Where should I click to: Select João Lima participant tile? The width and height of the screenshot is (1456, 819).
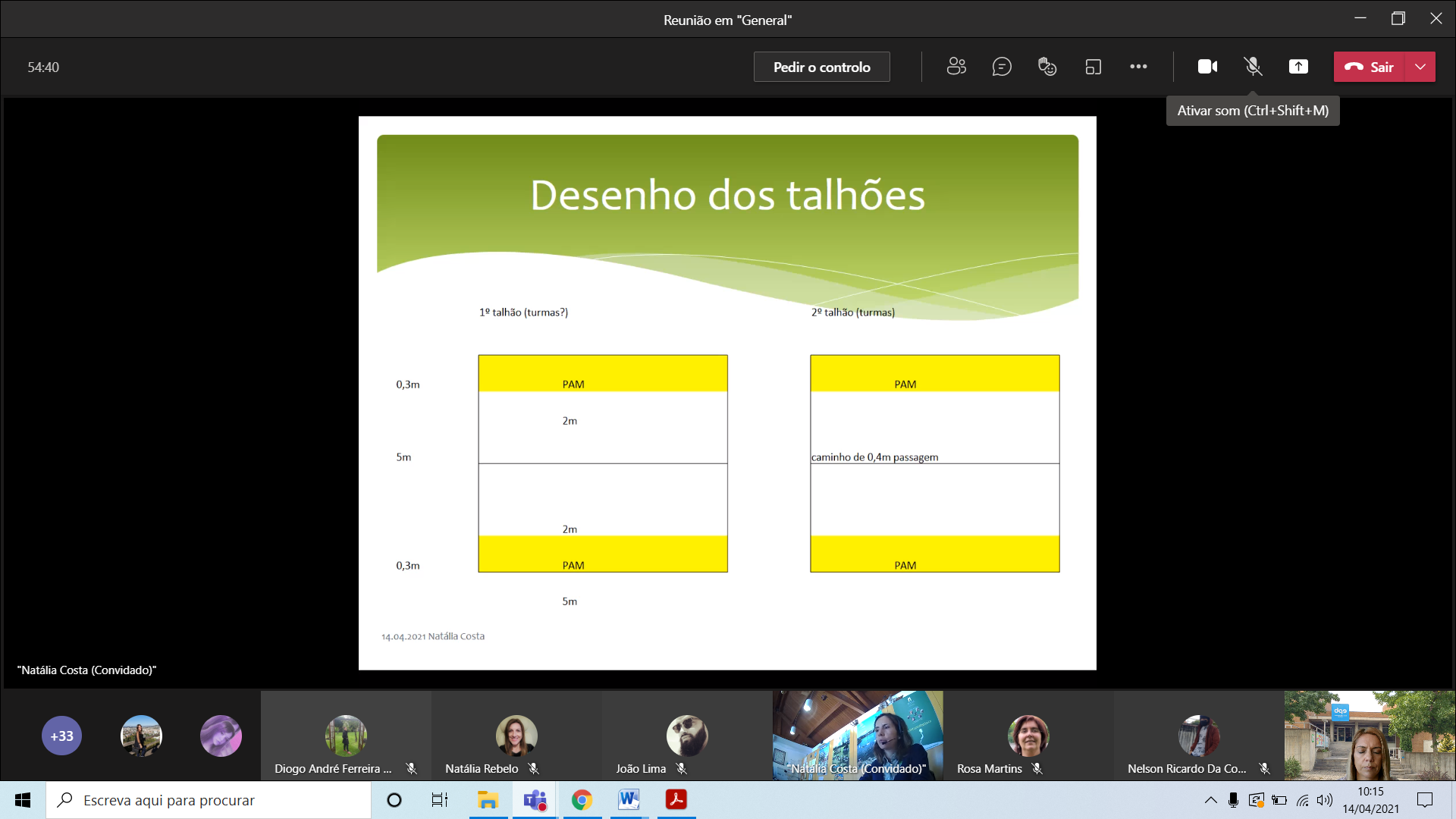[x=687, y=736]
